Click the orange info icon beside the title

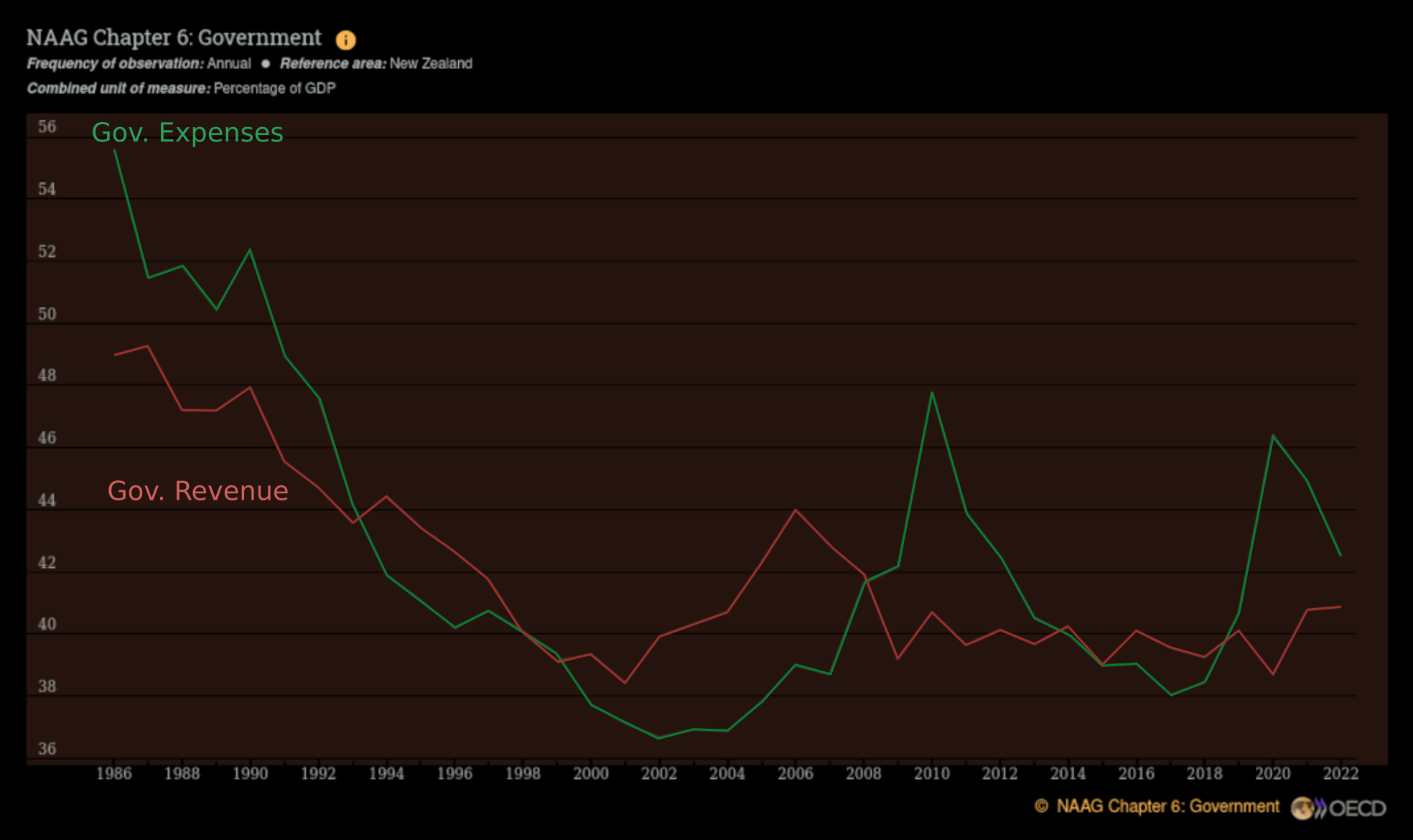346,39
